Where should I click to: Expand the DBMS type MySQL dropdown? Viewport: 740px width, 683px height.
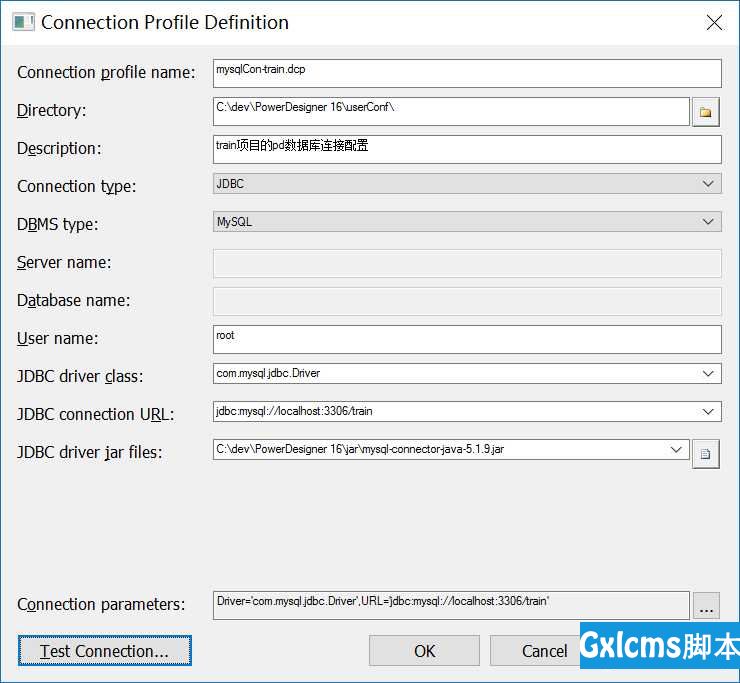707,221
